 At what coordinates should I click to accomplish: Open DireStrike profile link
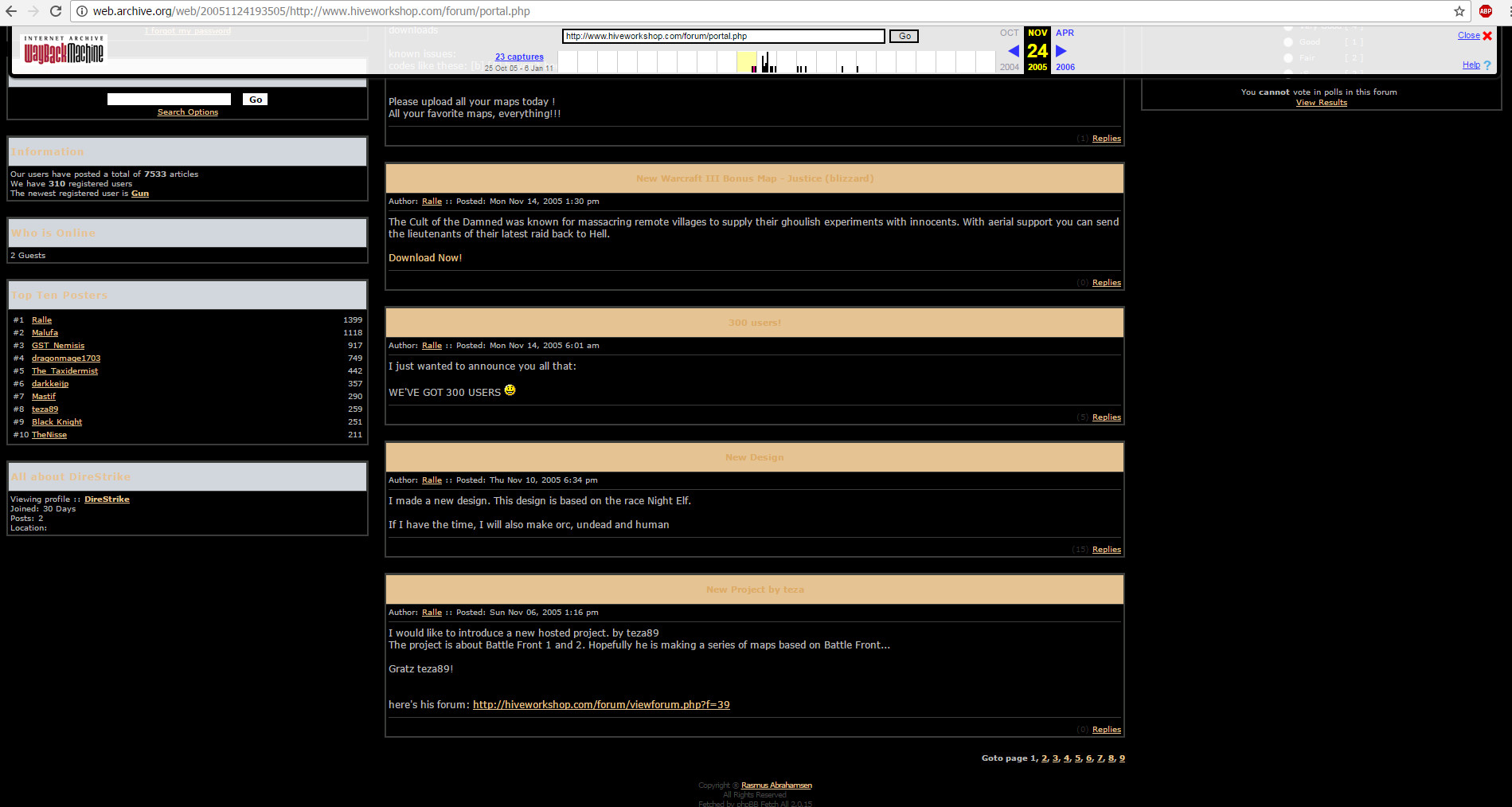tap(107, 499)
